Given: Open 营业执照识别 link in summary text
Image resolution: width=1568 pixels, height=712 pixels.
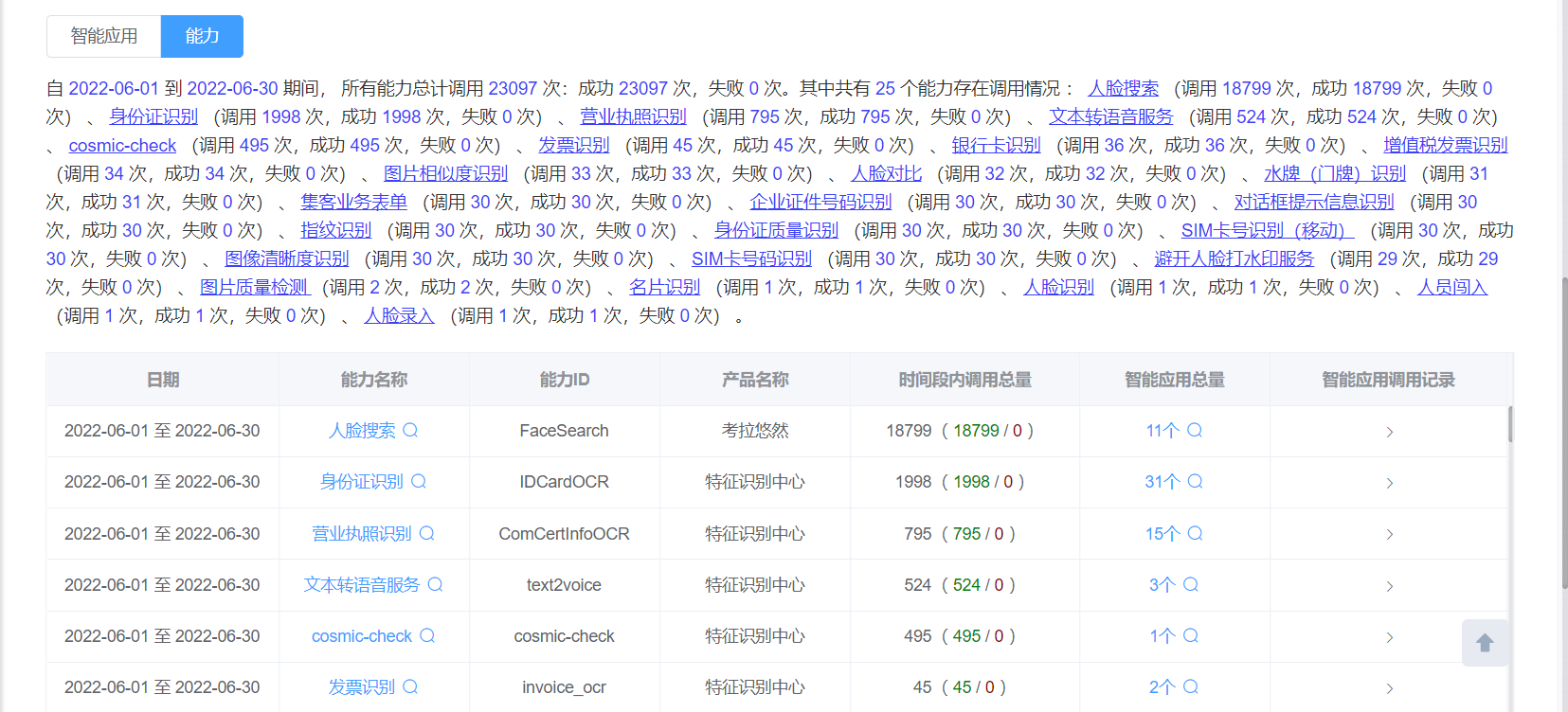Looking at the screenshot, I should (x=633, y=116).
